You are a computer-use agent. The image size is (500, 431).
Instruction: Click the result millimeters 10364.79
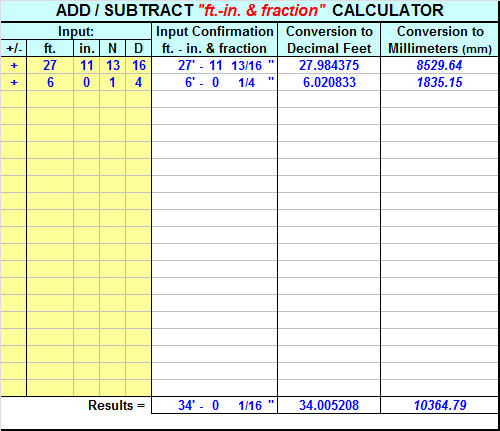439,405
